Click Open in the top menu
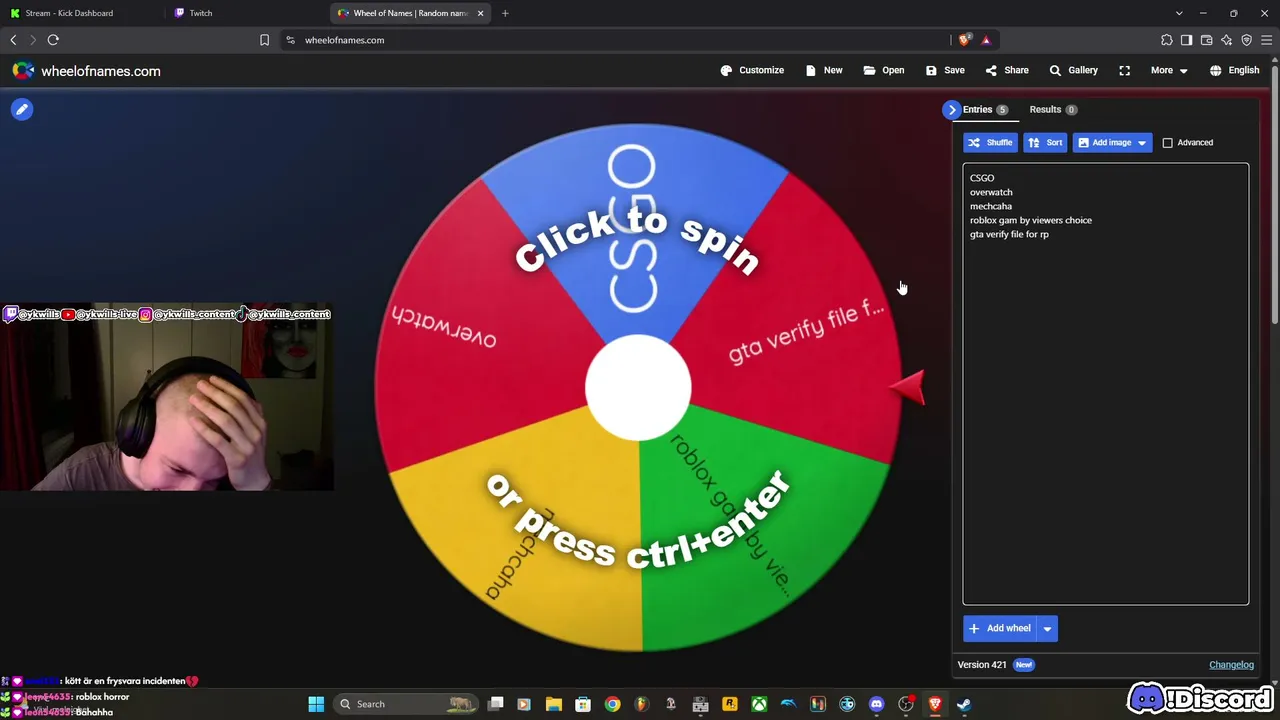Image resolution: width=1280 pixels, height=720 pixels. (x=884, y=71)
